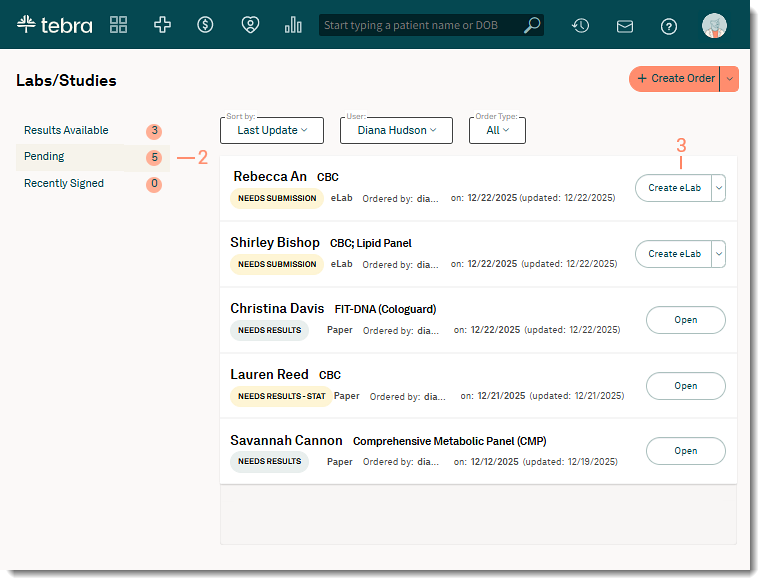Click Create eLab for Rebecca An
This screenshot has width=765, height=585.
coord(674,188)
